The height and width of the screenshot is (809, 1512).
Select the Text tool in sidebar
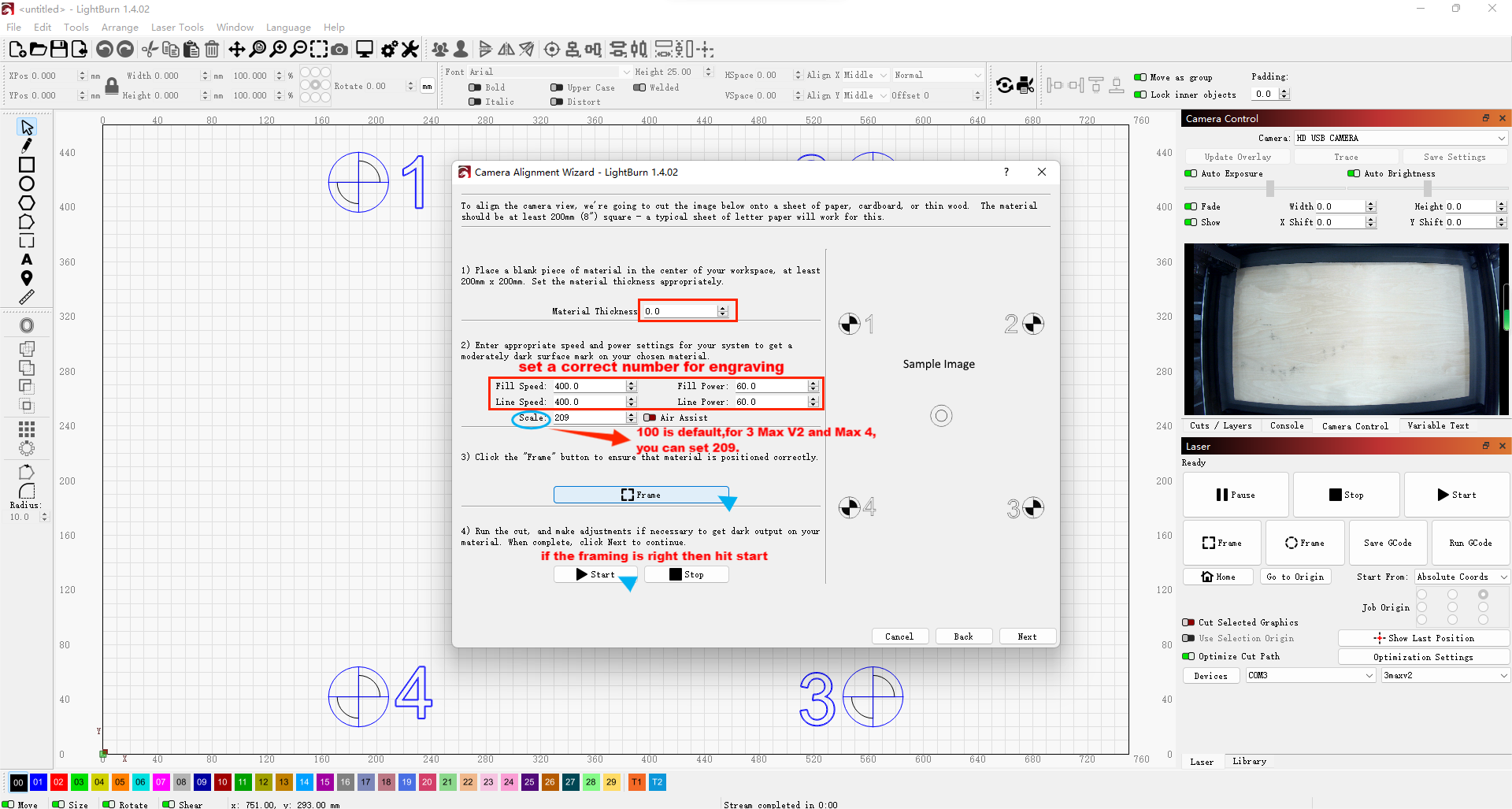(x=27, y=259)
